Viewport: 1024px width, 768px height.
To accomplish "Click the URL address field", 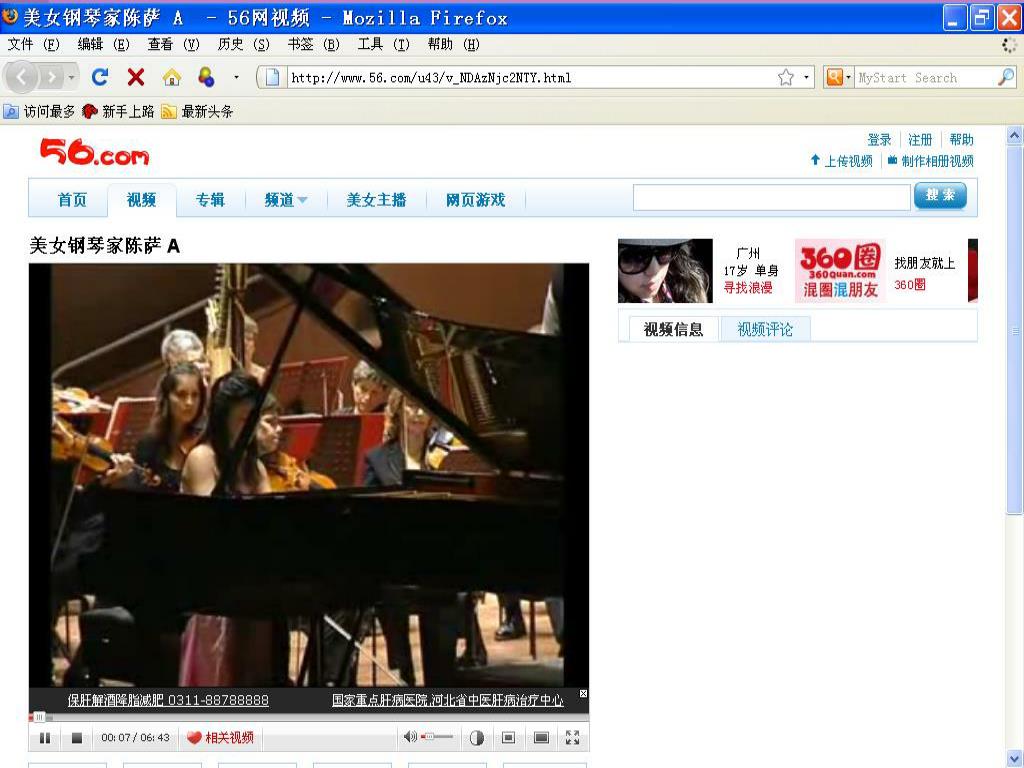I will coord(532,78).
